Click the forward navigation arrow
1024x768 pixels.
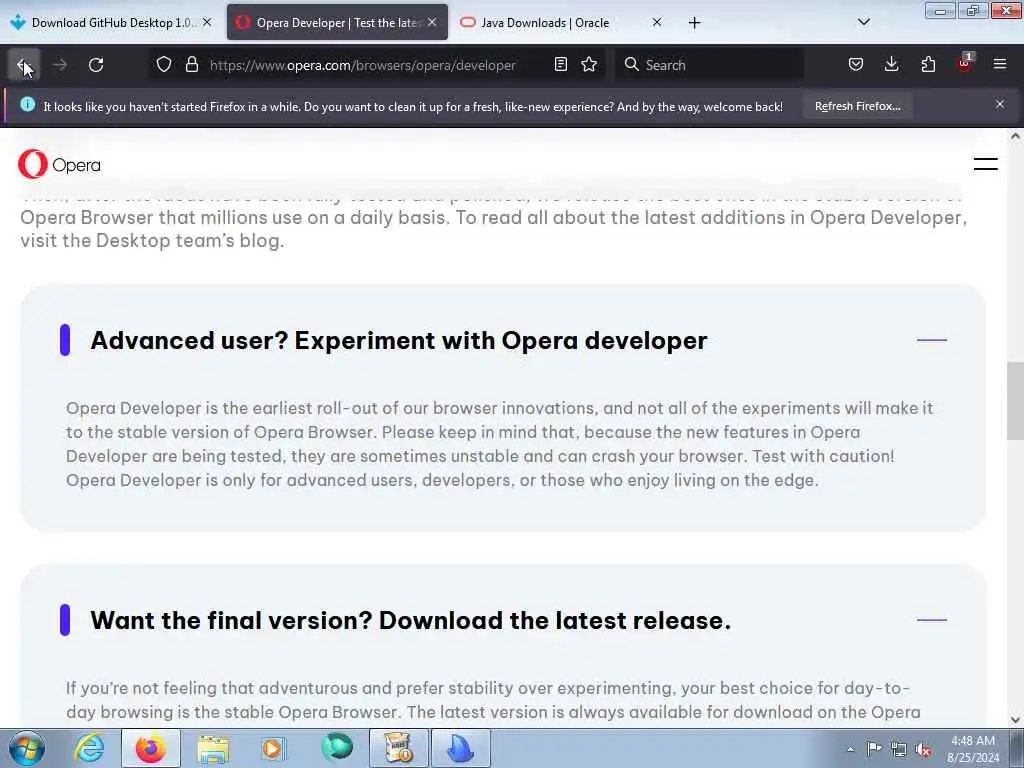(x=60, y=65)
